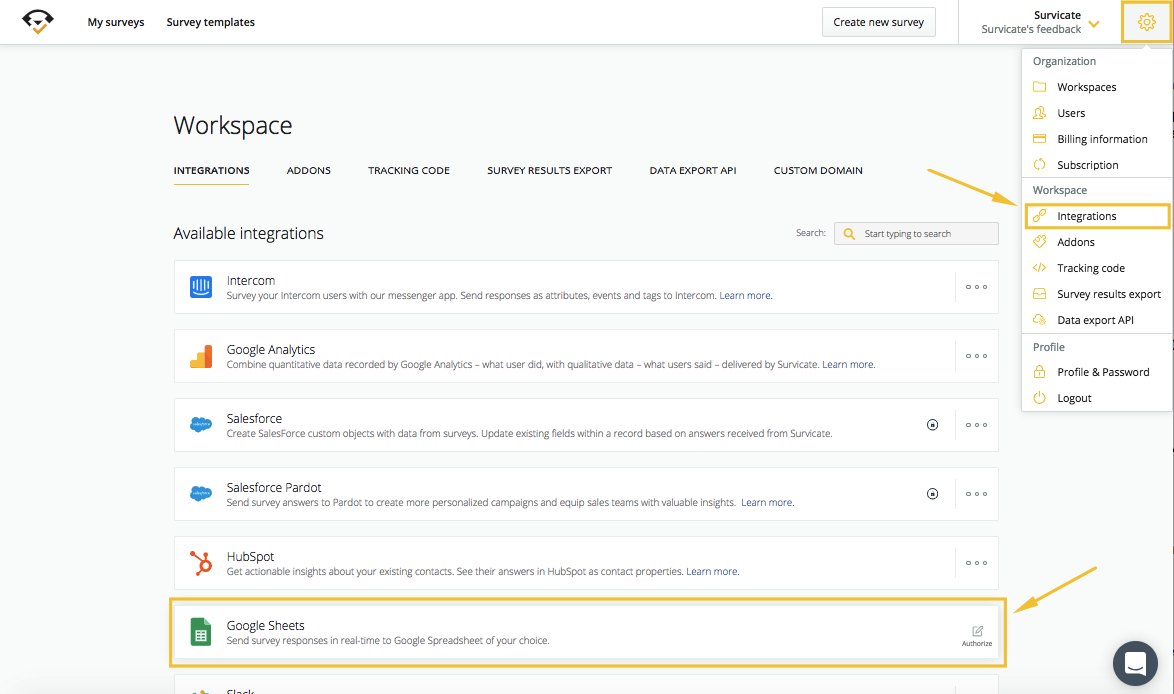The height and width of the screenshot is (694, 1174).
Task: Click the Google Sheets green icon
Action: pos(201,632)
